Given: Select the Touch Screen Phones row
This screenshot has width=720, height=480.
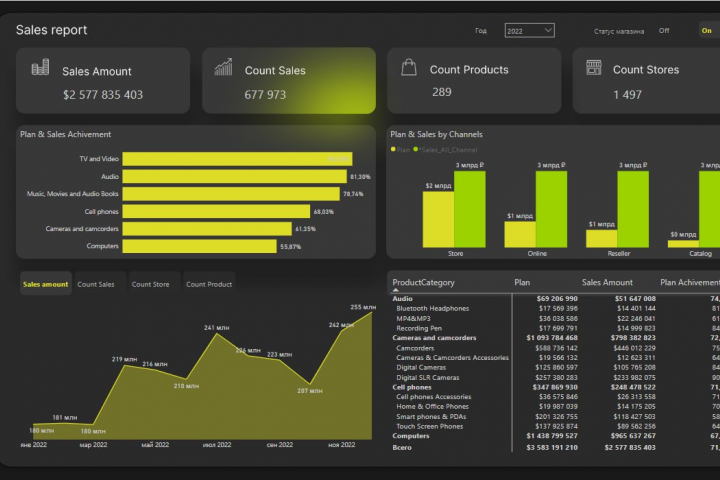Looking at the screenshot, I should 556,426.
